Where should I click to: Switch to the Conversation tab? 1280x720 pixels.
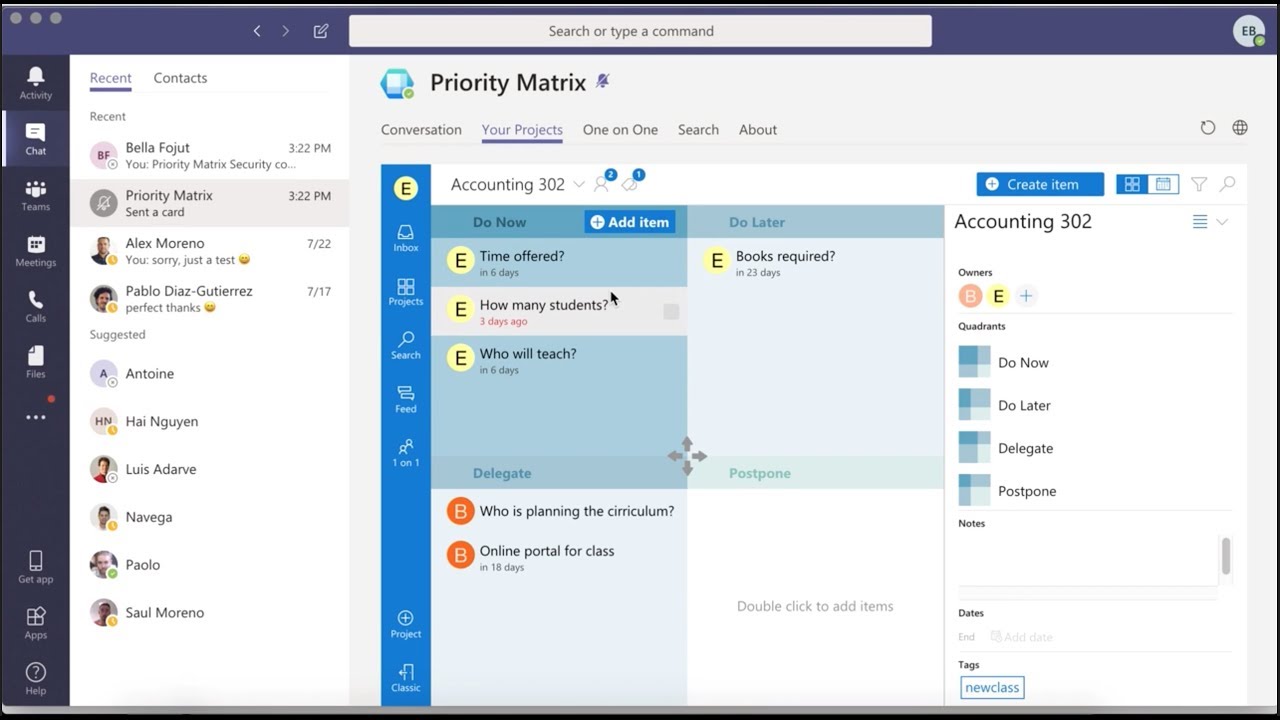pos(421,130)
